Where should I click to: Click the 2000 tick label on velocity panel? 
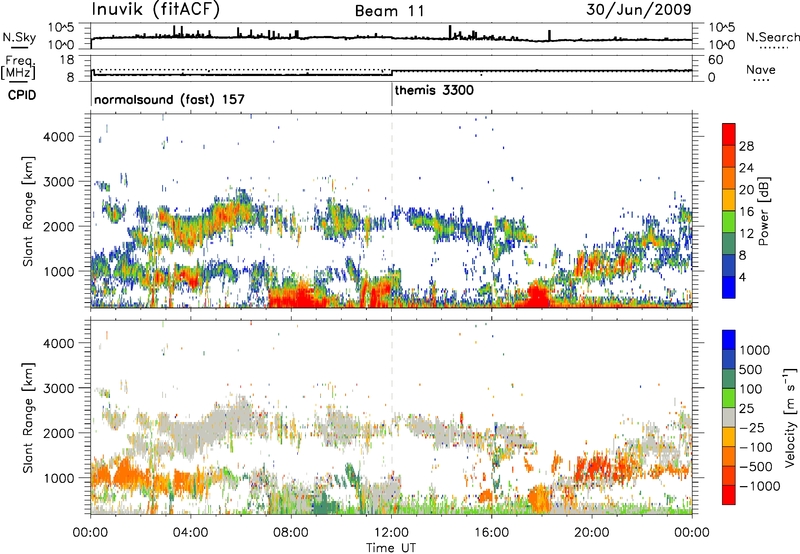(x=59, y=433)
